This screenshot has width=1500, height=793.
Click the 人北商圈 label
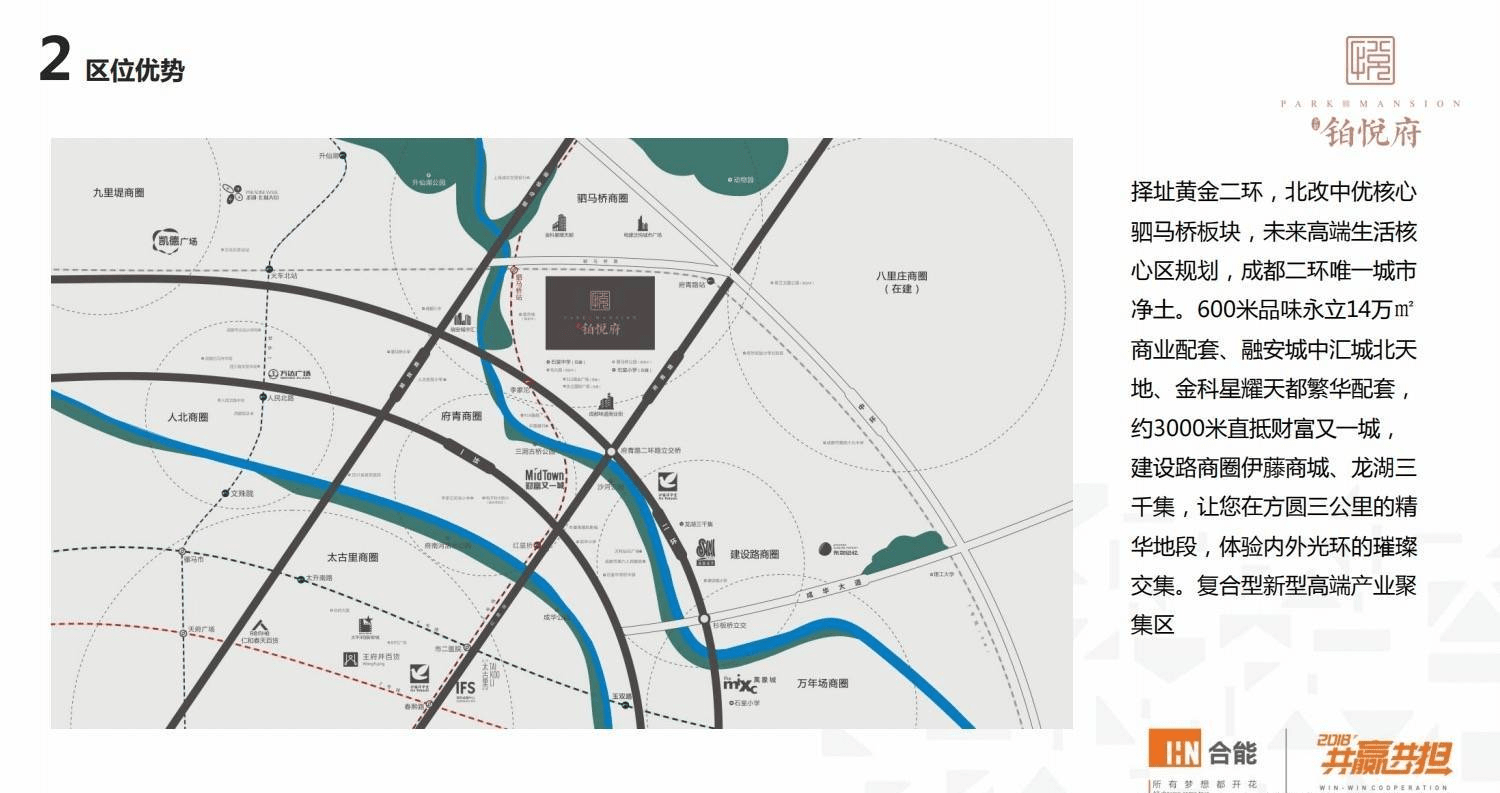tap(188, 417)
